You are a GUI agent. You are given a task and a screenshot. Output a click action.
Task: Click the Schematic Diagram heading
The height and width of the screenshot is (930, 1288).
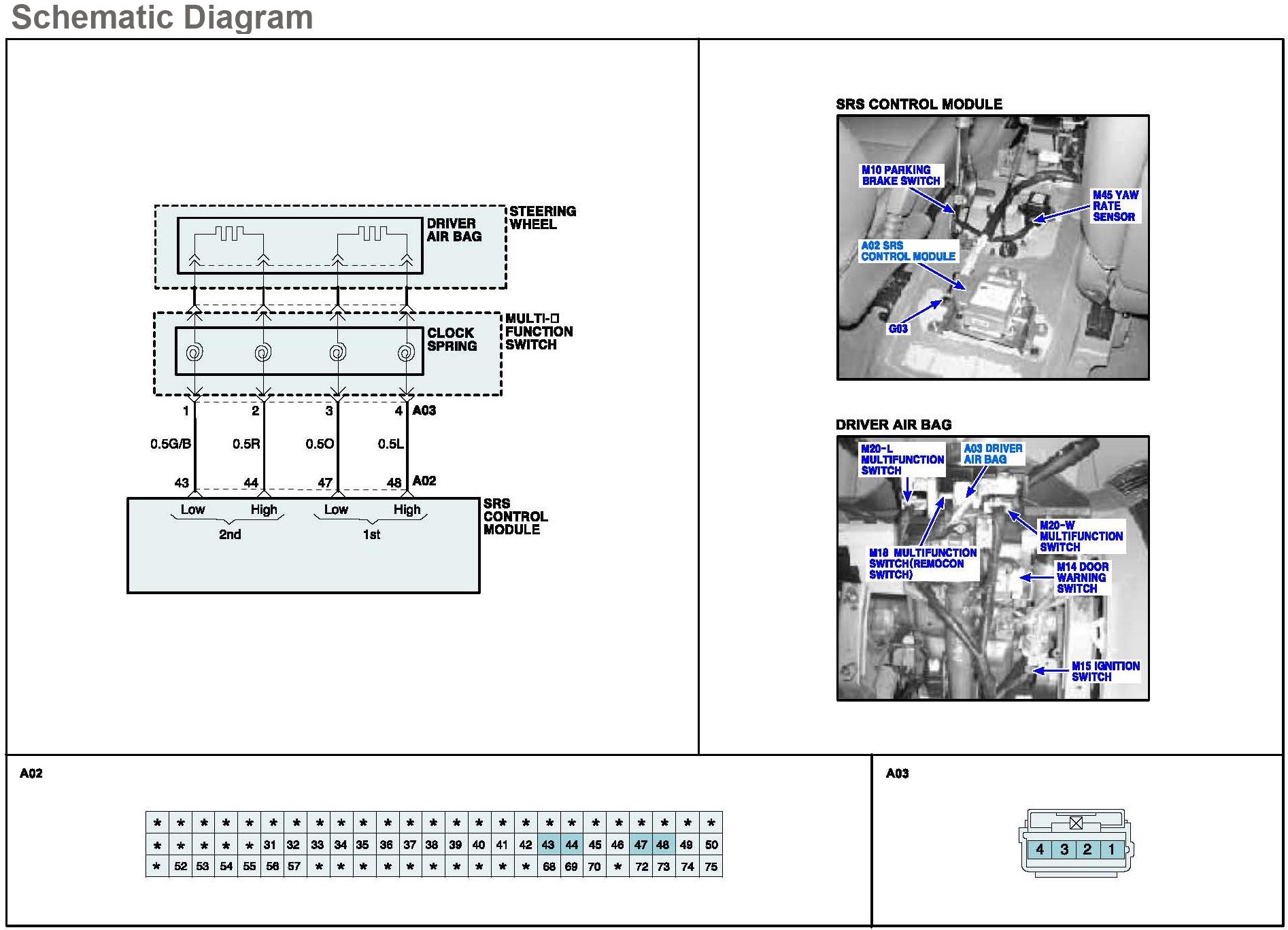162,17
